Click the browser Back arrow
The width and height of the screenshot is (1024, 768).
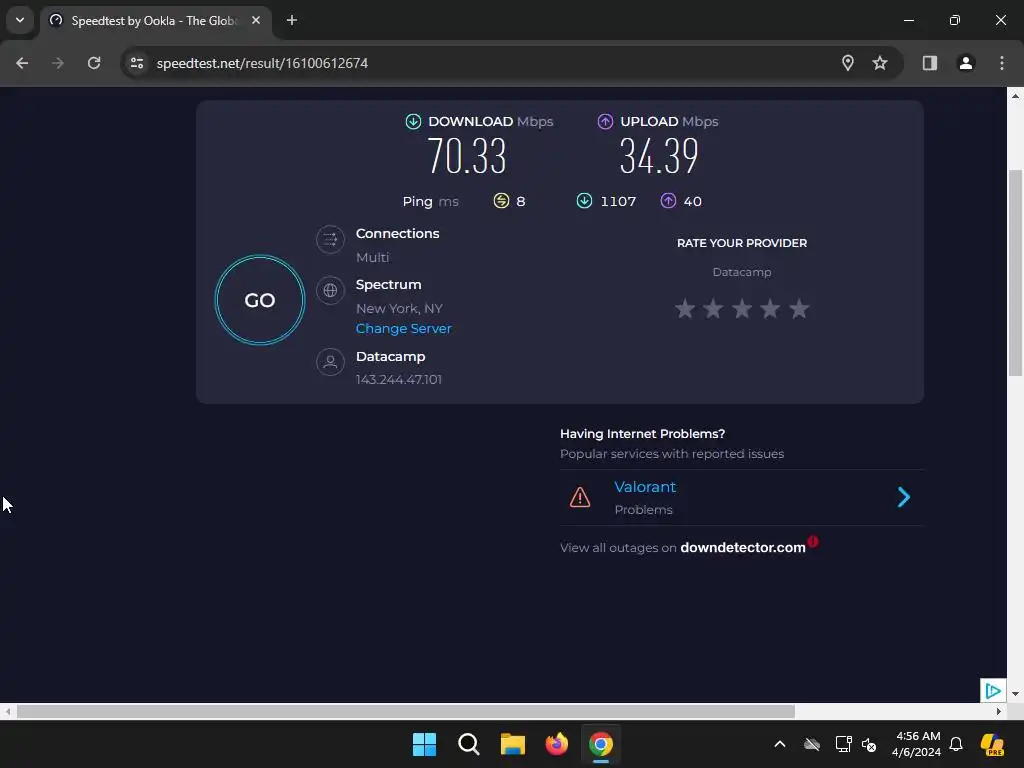(22, 63)
